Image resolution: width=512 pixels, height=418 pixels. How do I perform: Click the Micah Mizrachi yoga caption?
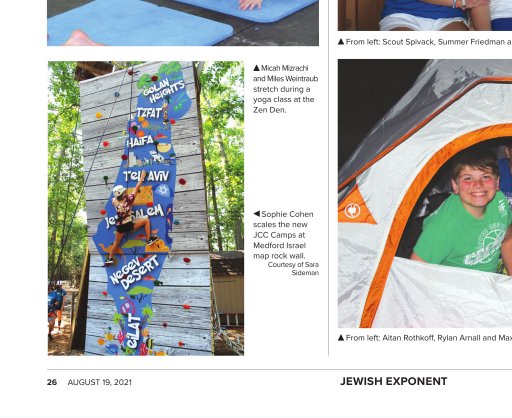pyautogui.click(x=286, y=89)
